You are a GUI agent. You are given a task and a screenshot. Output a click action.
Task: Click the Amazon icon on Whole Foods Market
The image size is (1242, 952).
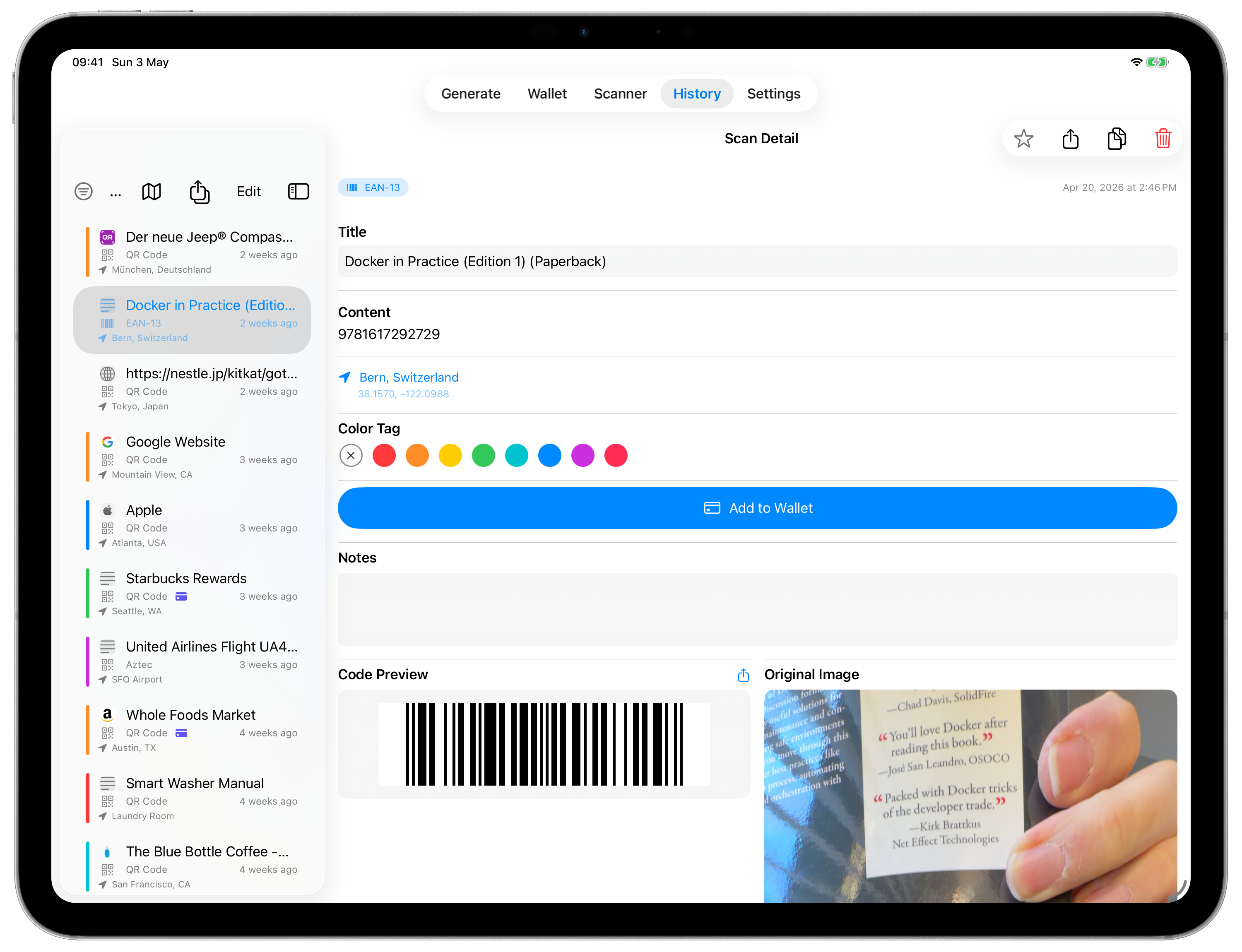[107, 715]
